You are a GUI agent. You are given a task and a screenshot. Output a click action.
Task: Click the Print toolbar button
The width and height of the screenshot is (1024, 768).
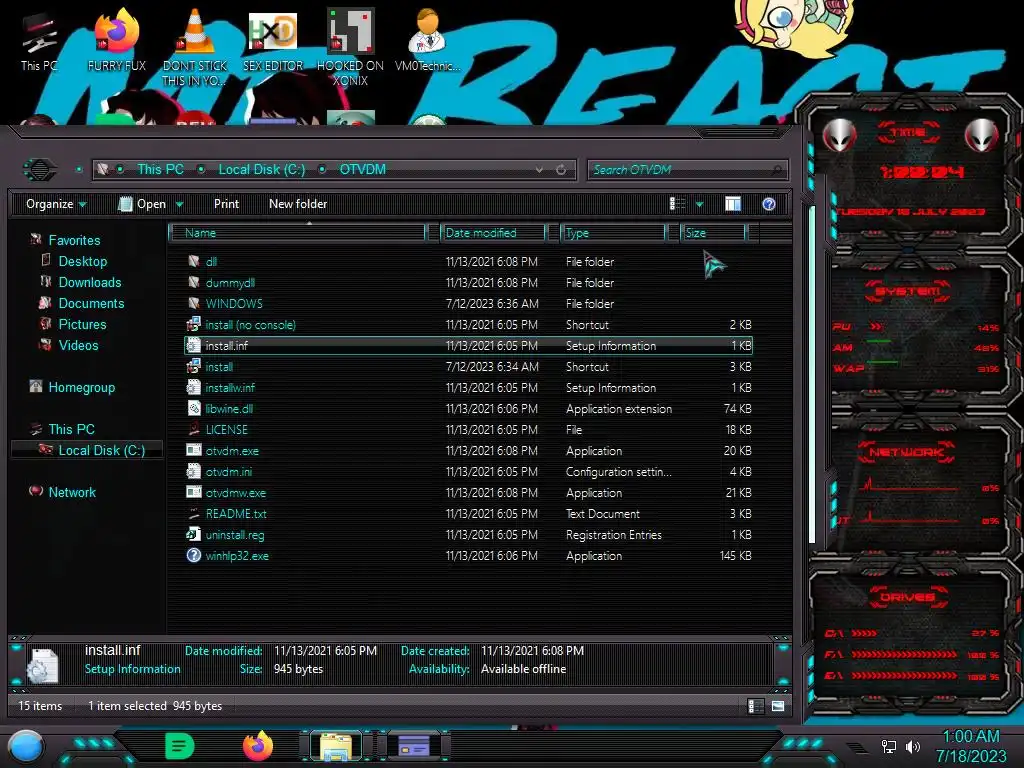tap(227, 204)
